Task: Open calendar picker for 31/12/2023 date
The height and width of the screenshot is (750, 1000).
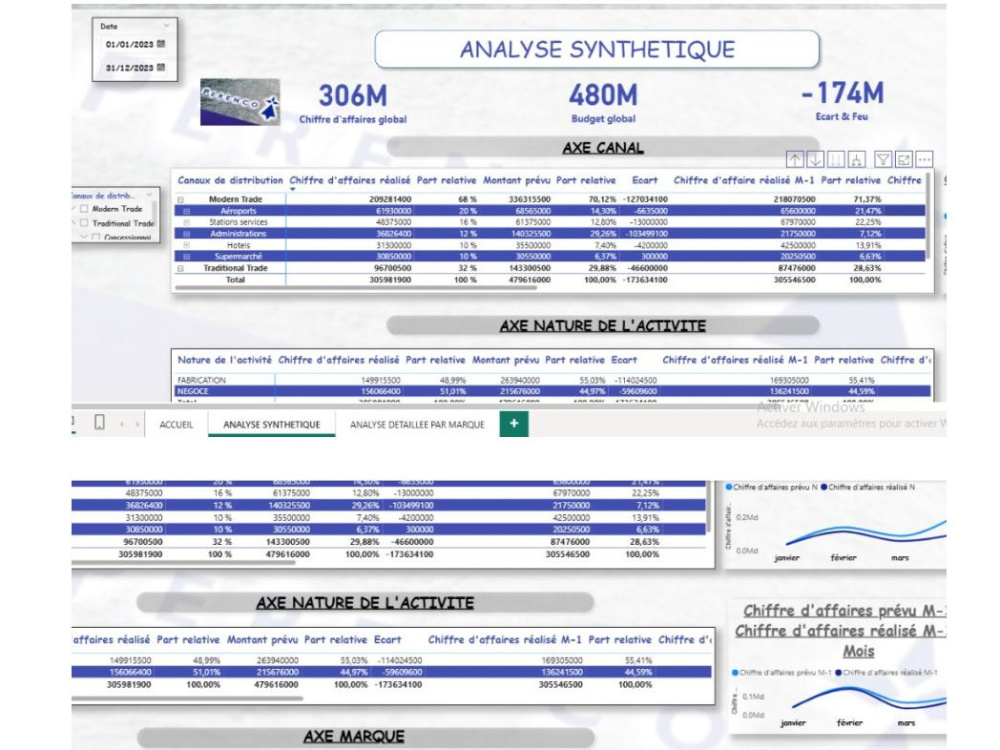Action: coord(161,67)
